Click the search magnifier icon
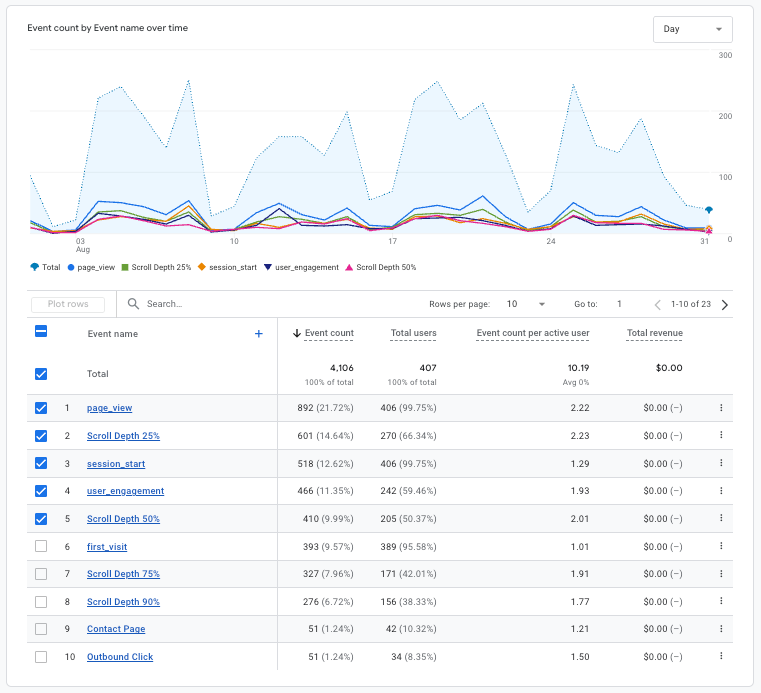 [133, 304]
